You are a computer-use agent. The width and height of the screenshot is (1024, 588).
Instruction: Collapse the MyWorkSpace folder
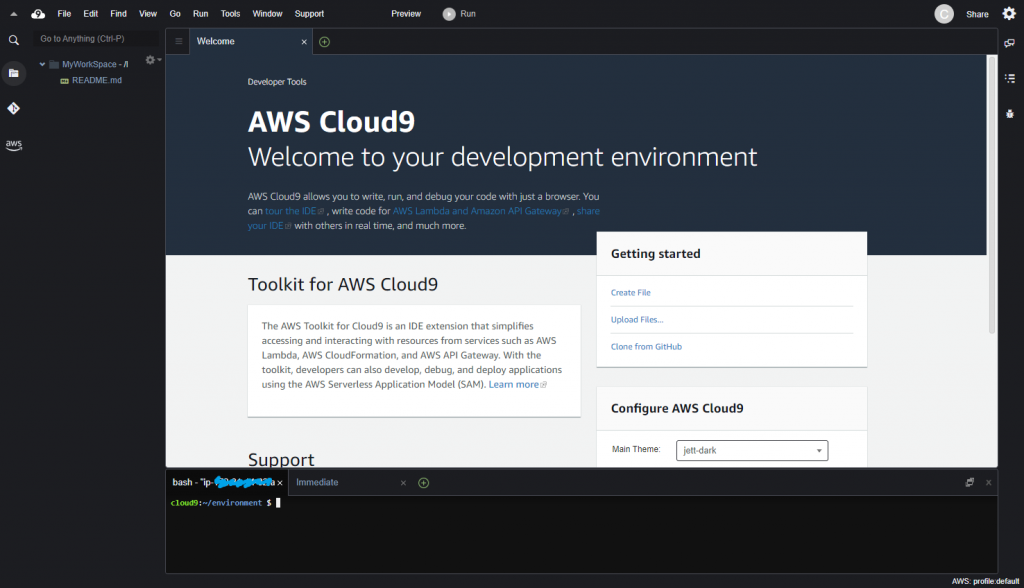pyautogui.click(x=42, y=64)
